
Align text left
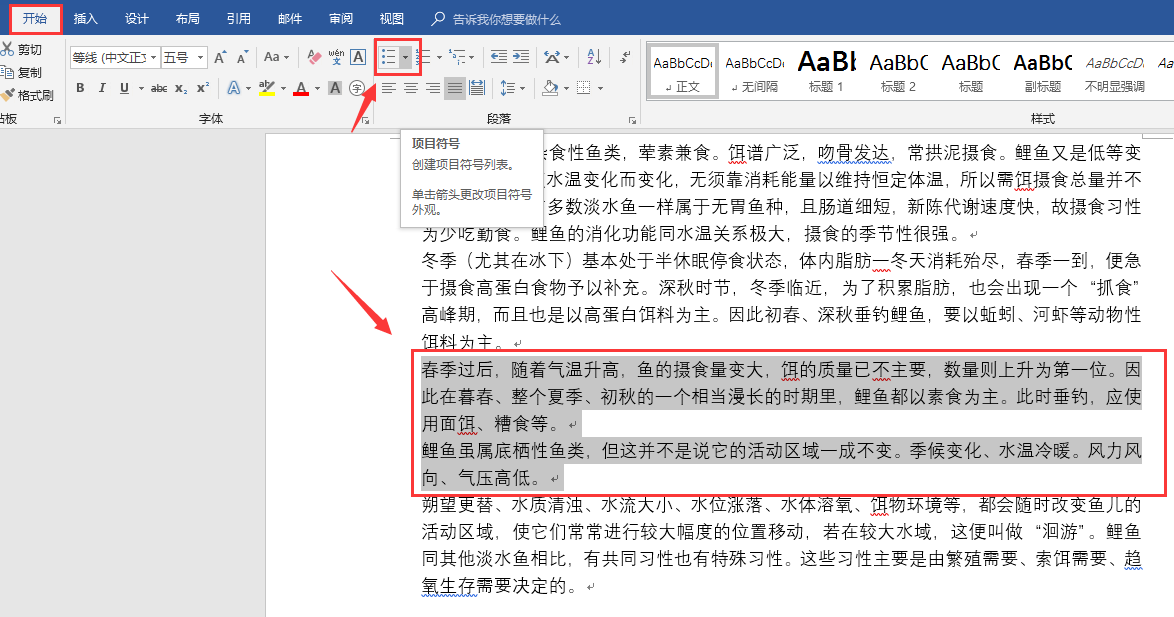[x=389, y=88]
